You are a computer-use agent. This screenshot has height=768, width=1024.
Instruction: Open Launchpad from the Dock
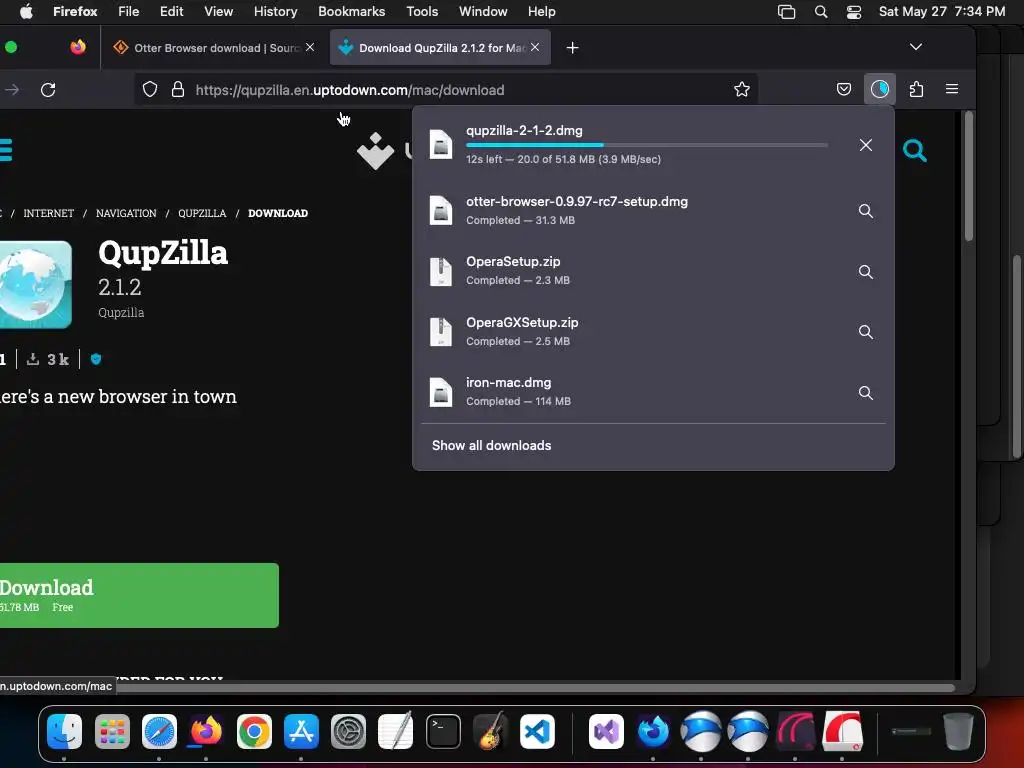(112, 731)
